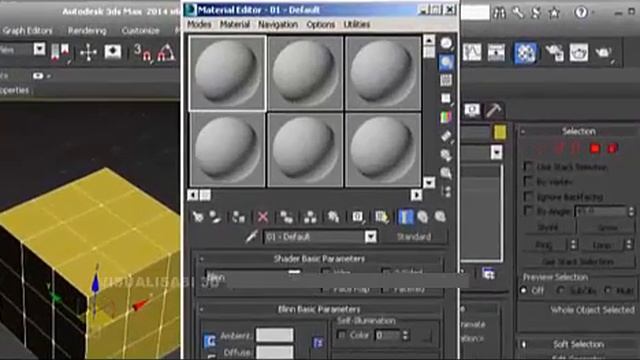Viewport: 640px width, 360px height.
Task: Open Options menu in Material Editor
Action: pyautogui.click(x=320, y=24)
